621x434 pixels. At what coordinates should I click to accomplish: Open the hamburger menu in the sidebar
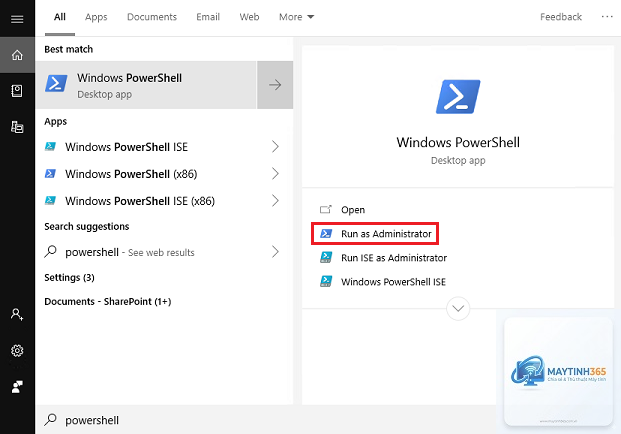17,19
